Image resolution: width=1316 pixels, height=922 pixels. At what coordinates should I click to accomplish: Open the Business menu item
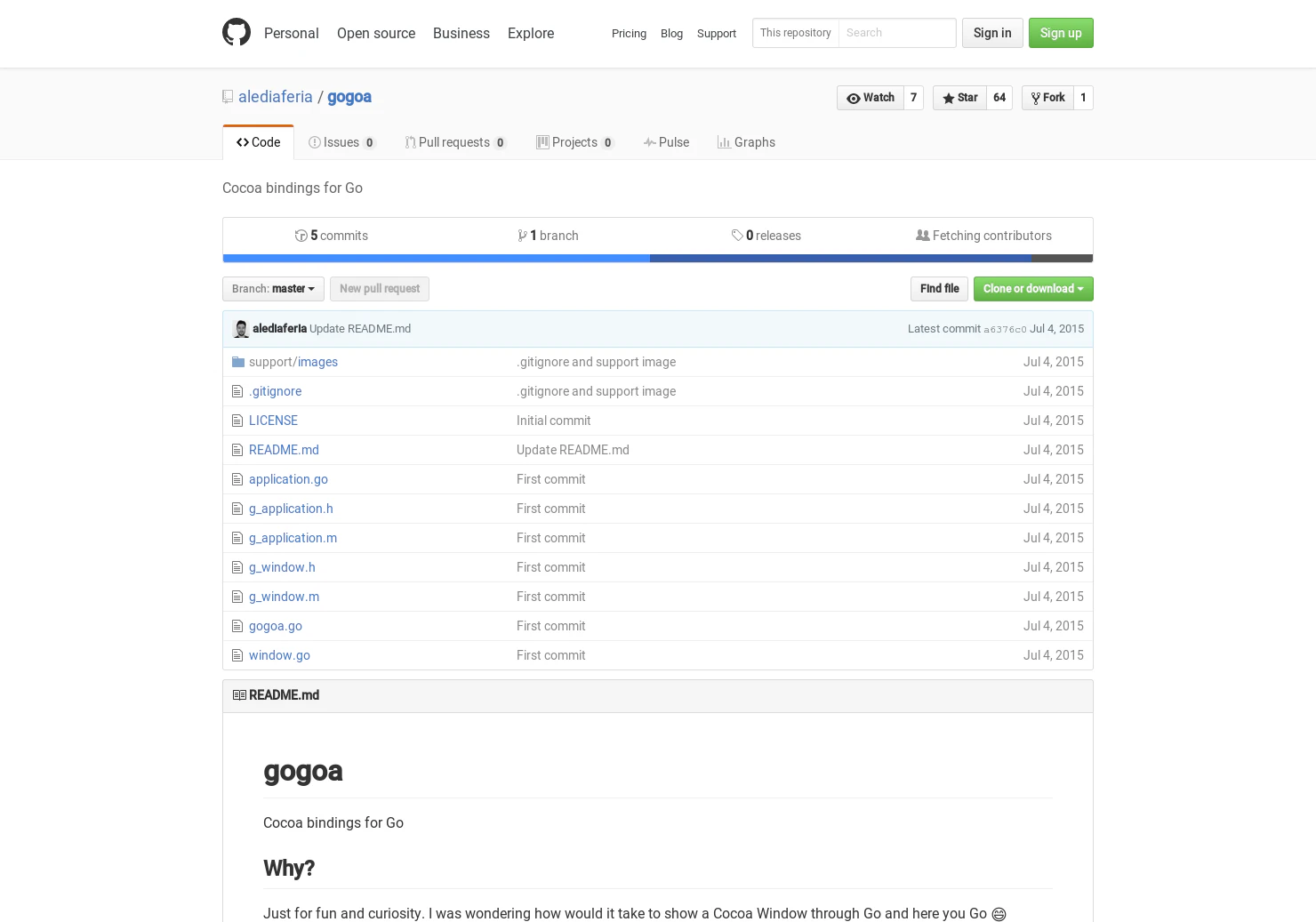click(x=461, y=33)
